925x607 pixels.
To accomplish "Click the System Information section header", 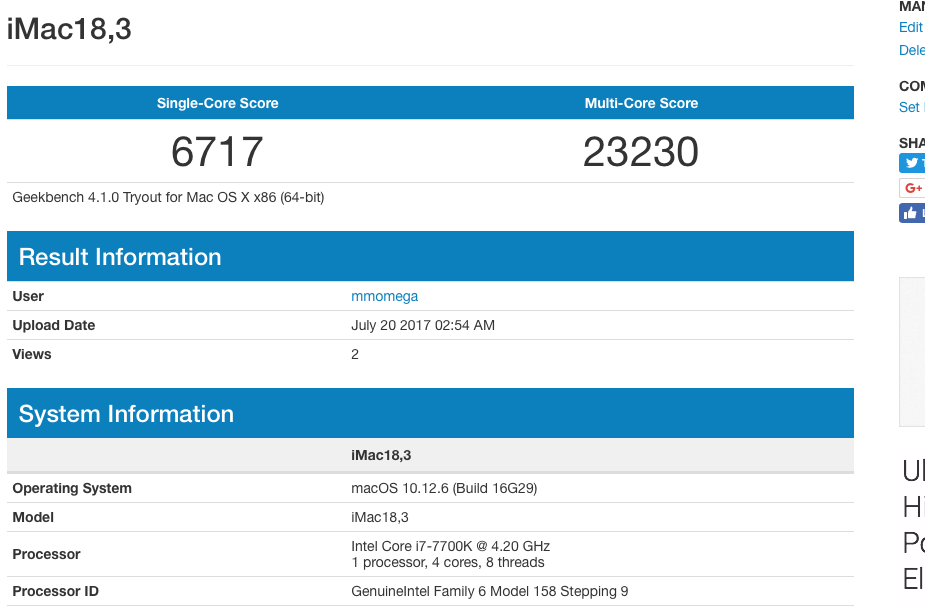I will point(430,413).
